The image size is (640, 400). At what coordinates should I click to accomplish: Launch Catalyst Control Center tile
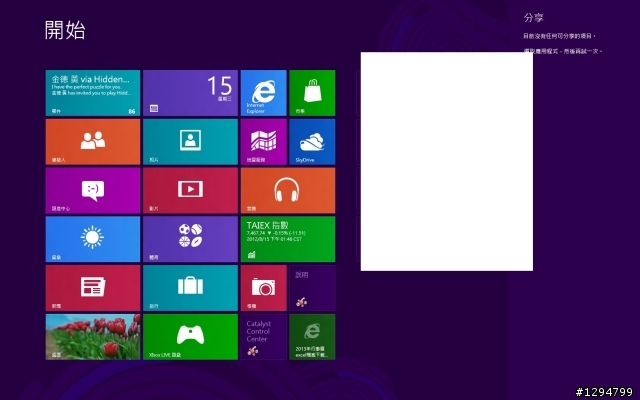click(263, 337)
